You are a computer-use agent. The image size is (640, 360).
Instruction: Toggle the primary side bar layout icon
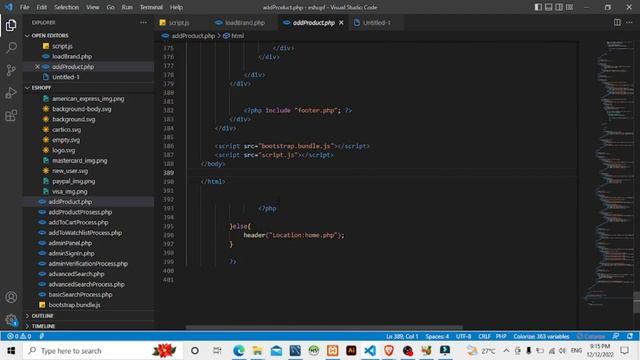(538, 7)
